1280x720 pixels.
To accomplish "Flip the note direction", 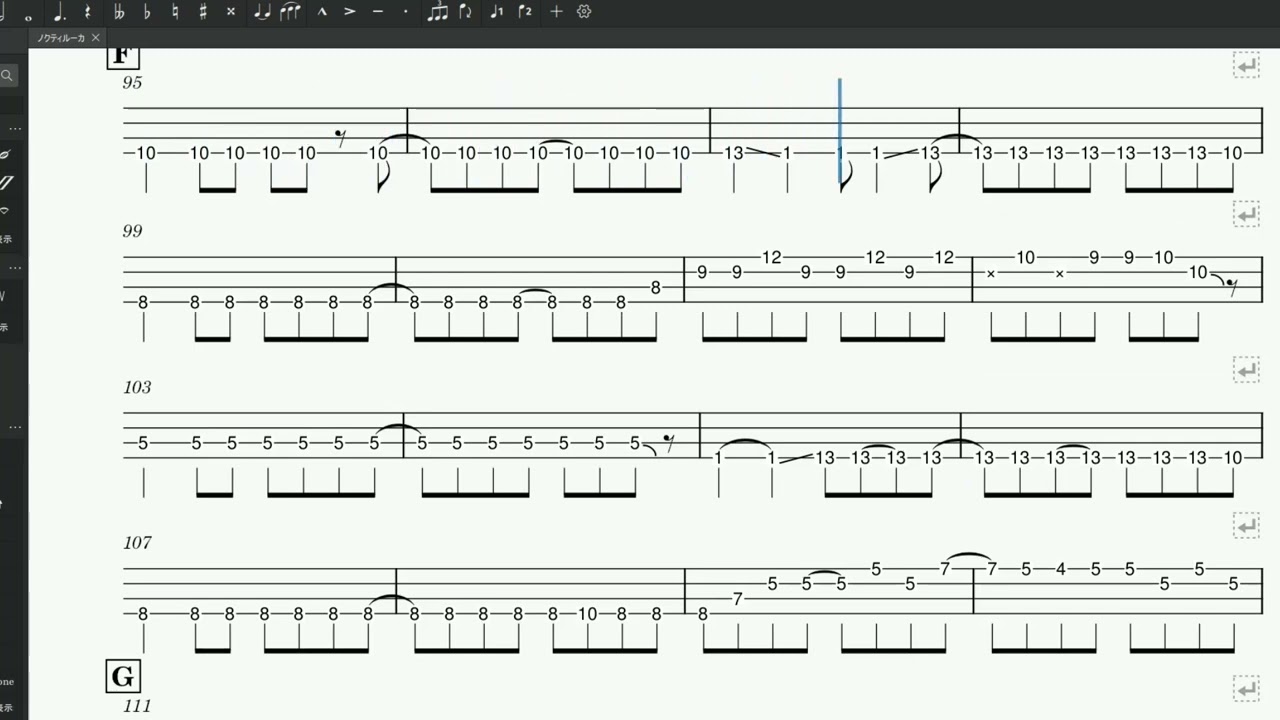I will tap(465, 12).
